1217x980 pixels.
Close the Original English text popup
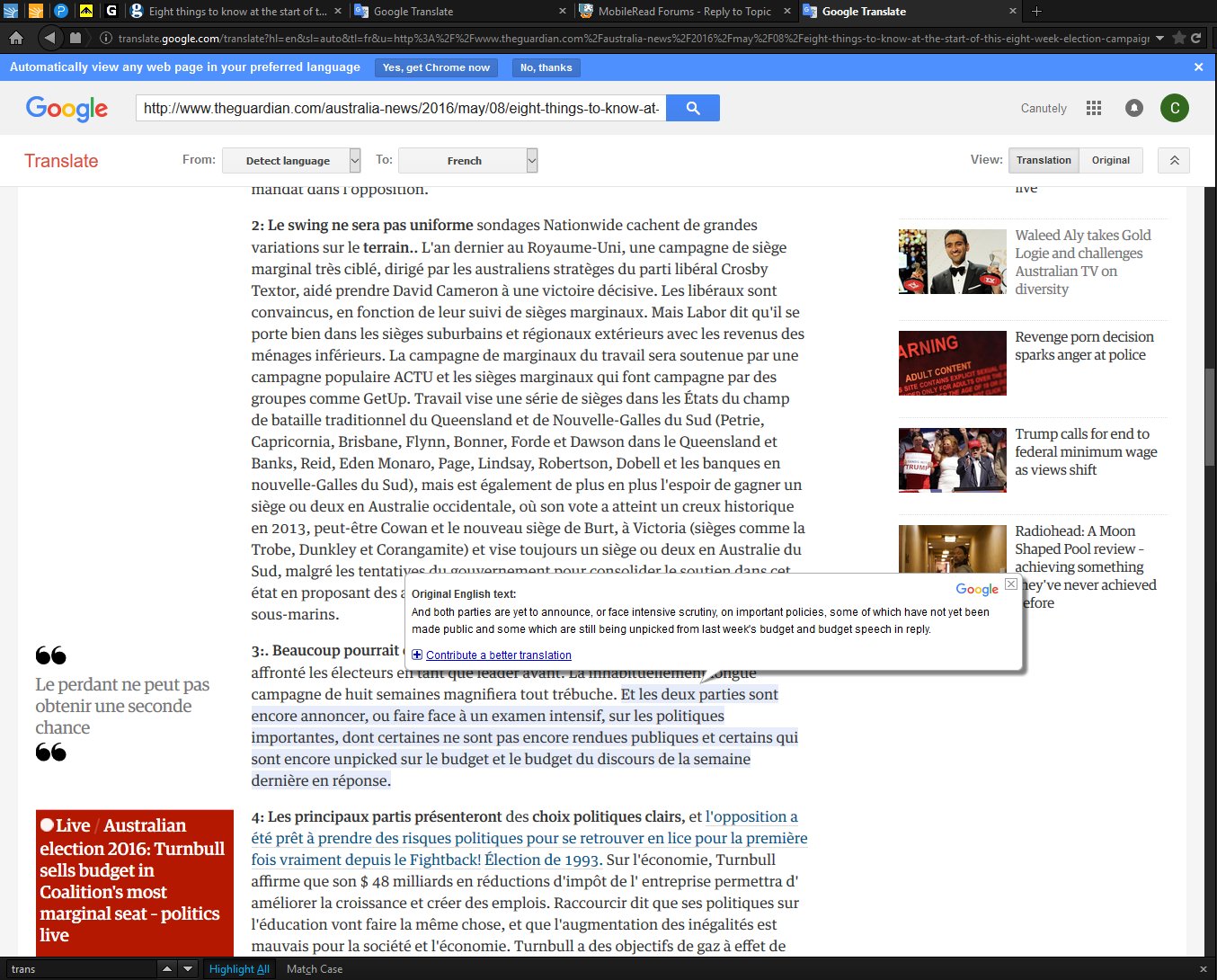point(1011,584)
